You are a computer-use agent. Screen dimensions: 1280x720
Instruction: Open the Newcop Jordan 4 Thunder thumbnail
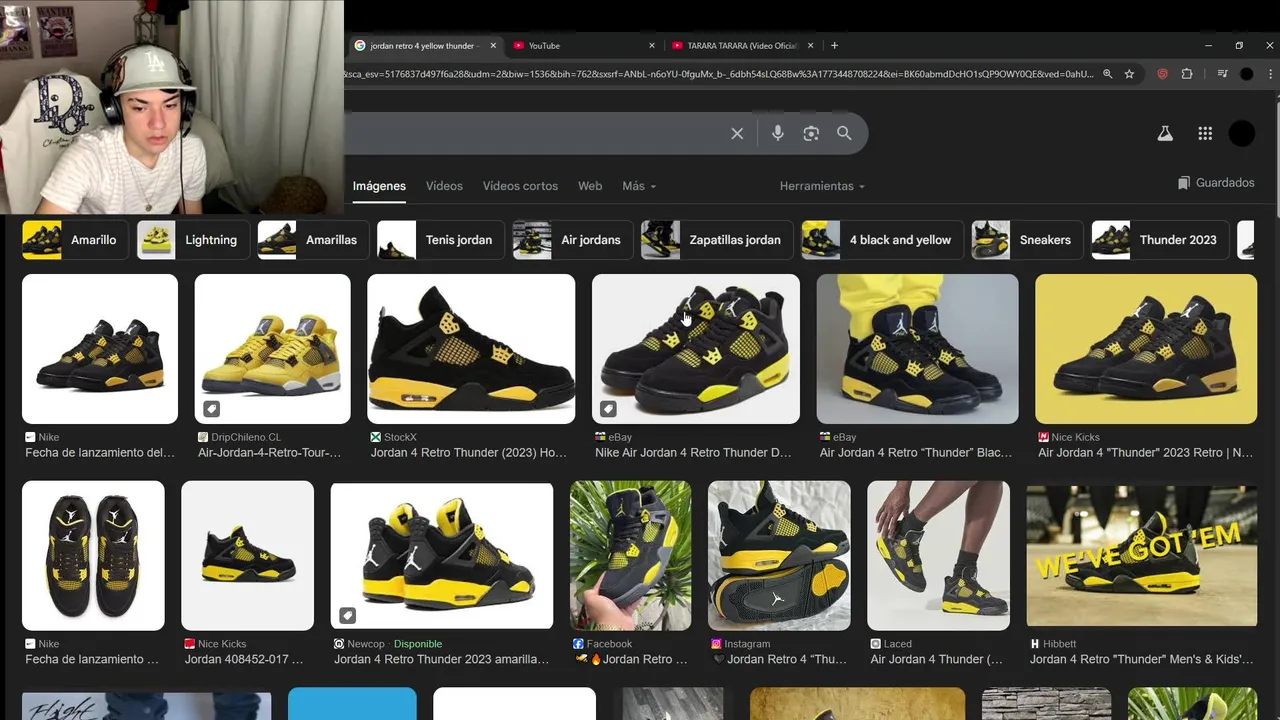442,555
